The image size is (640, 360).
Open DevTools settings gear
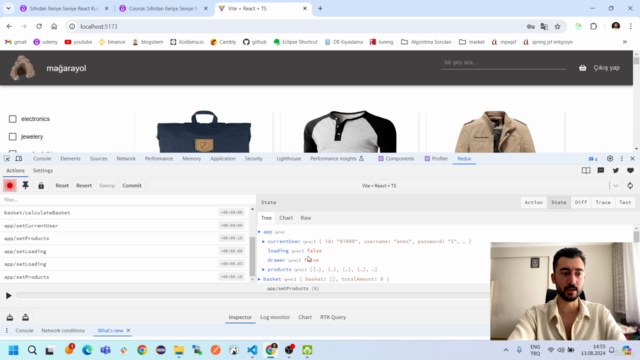[610, 159]
